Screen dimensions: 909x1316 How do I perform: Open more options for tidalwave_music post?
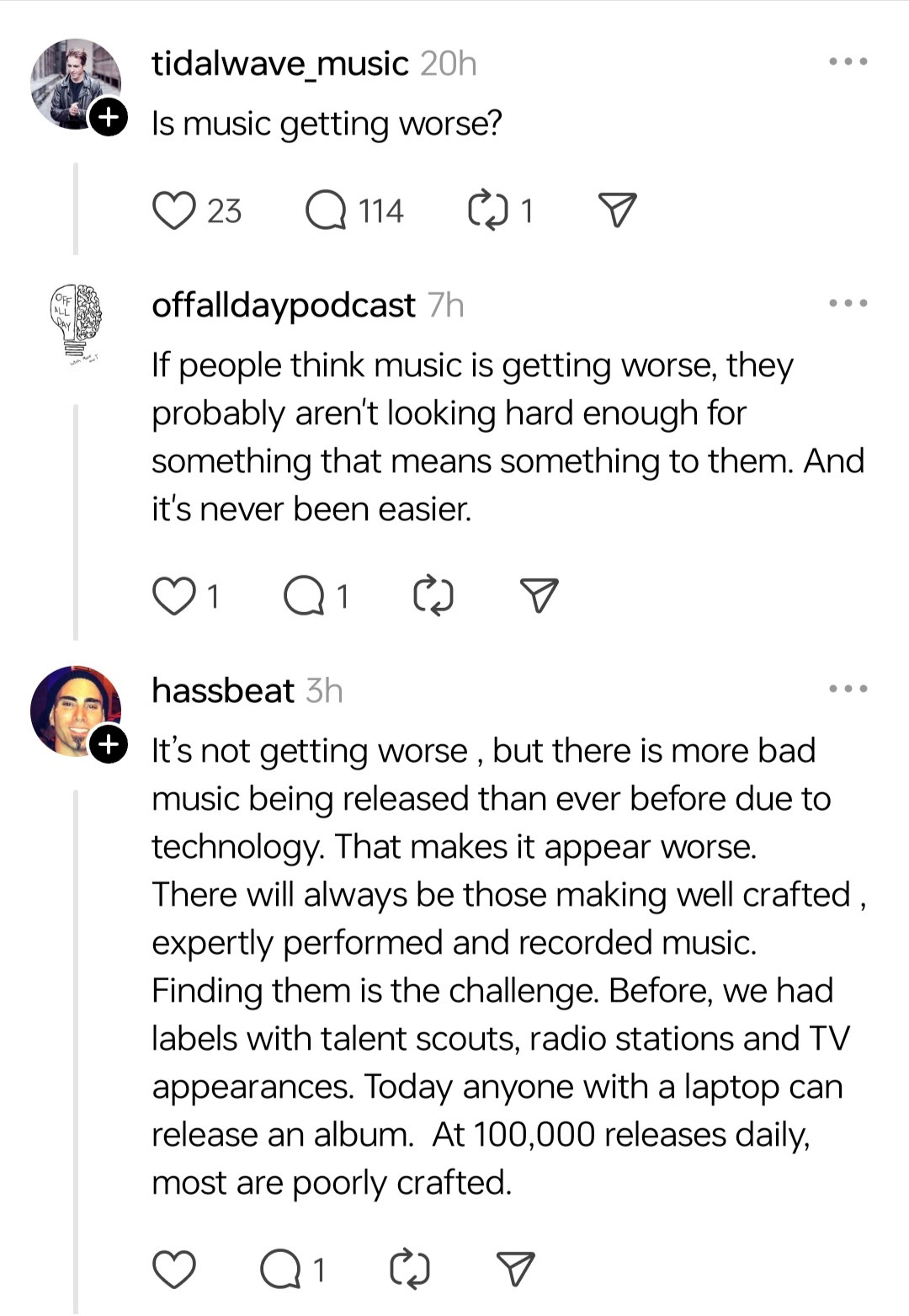[x=848, y=62]
